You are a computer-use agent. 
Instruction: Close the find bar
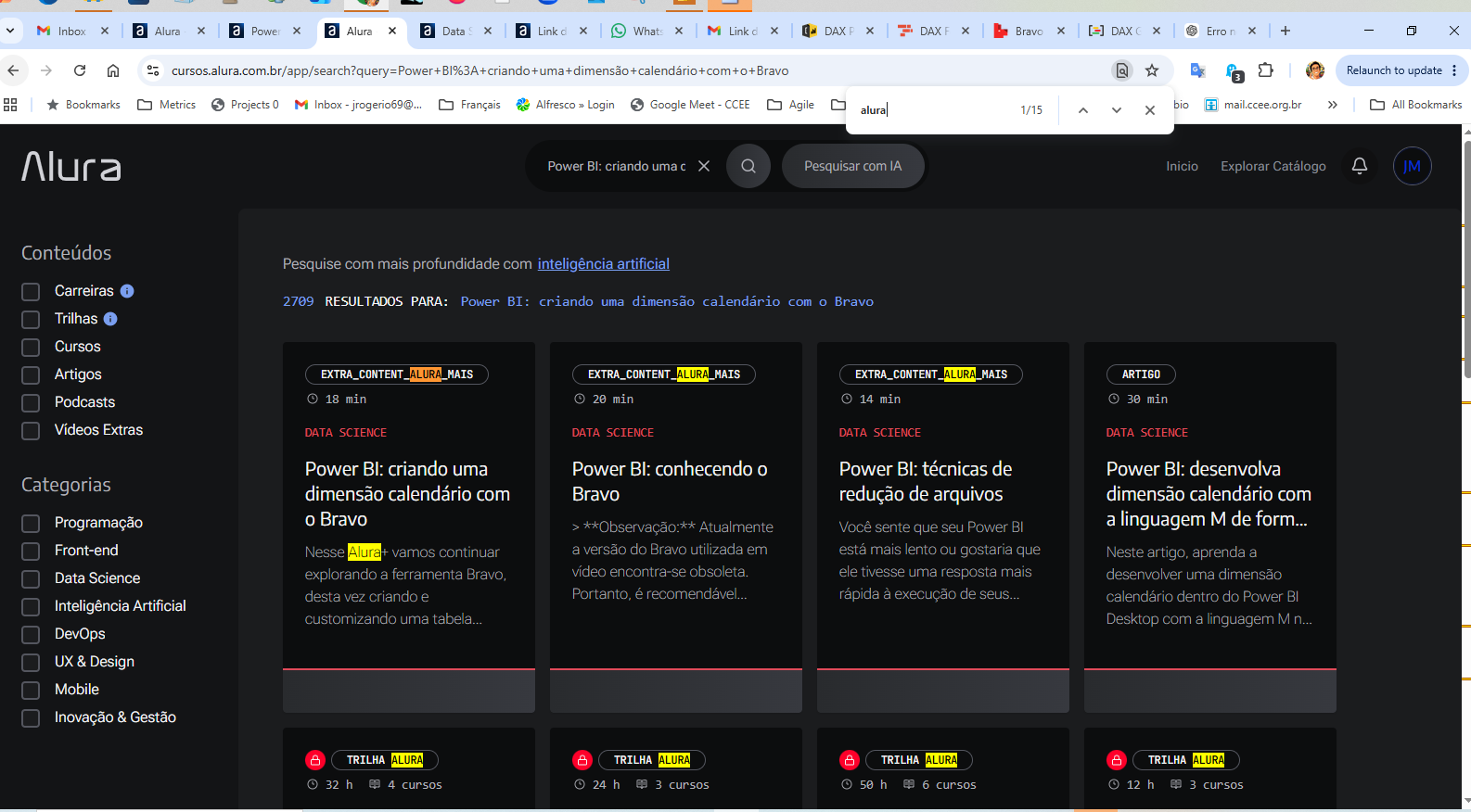coord(1150,110)
